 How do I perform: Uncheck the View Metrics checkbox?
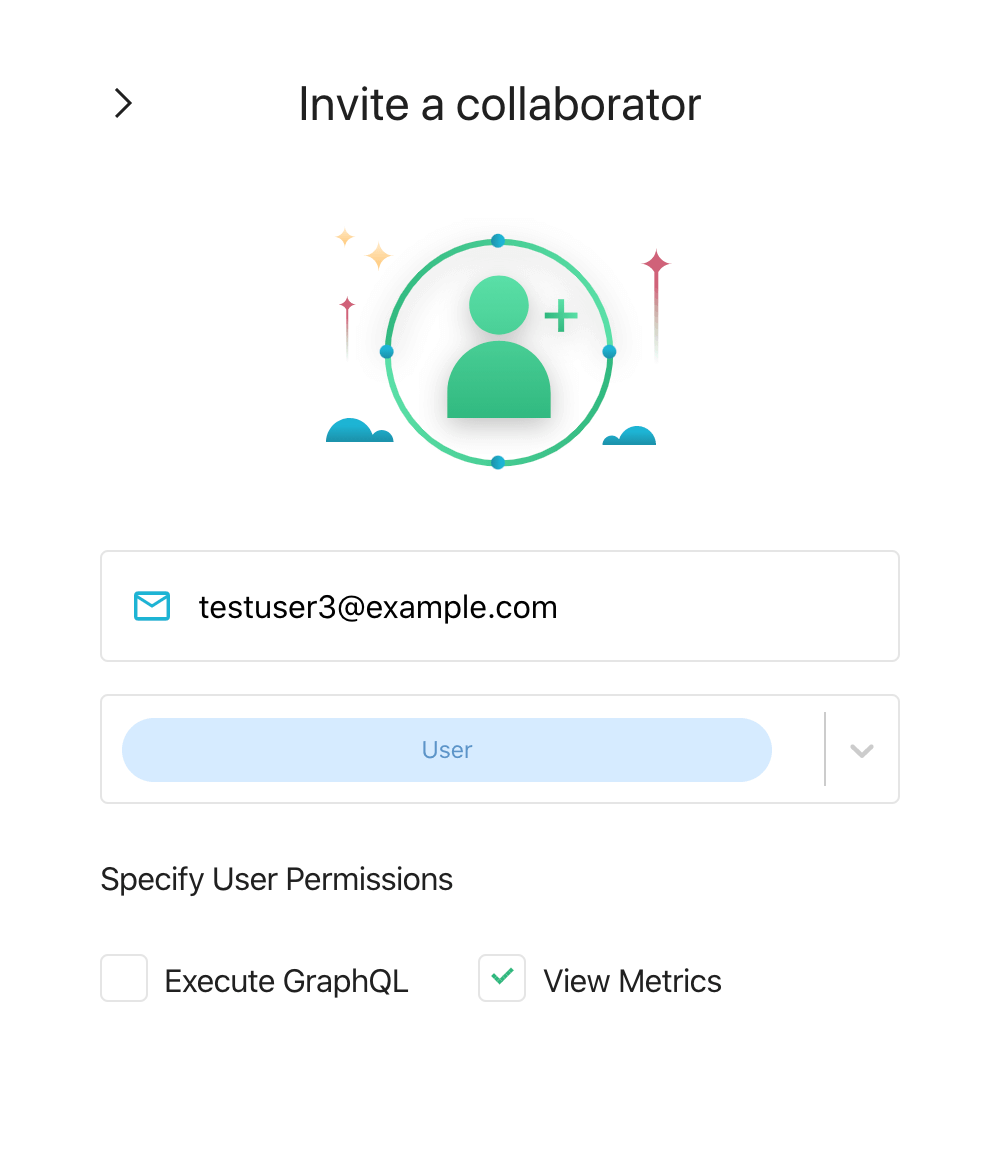tap(502, 979)
